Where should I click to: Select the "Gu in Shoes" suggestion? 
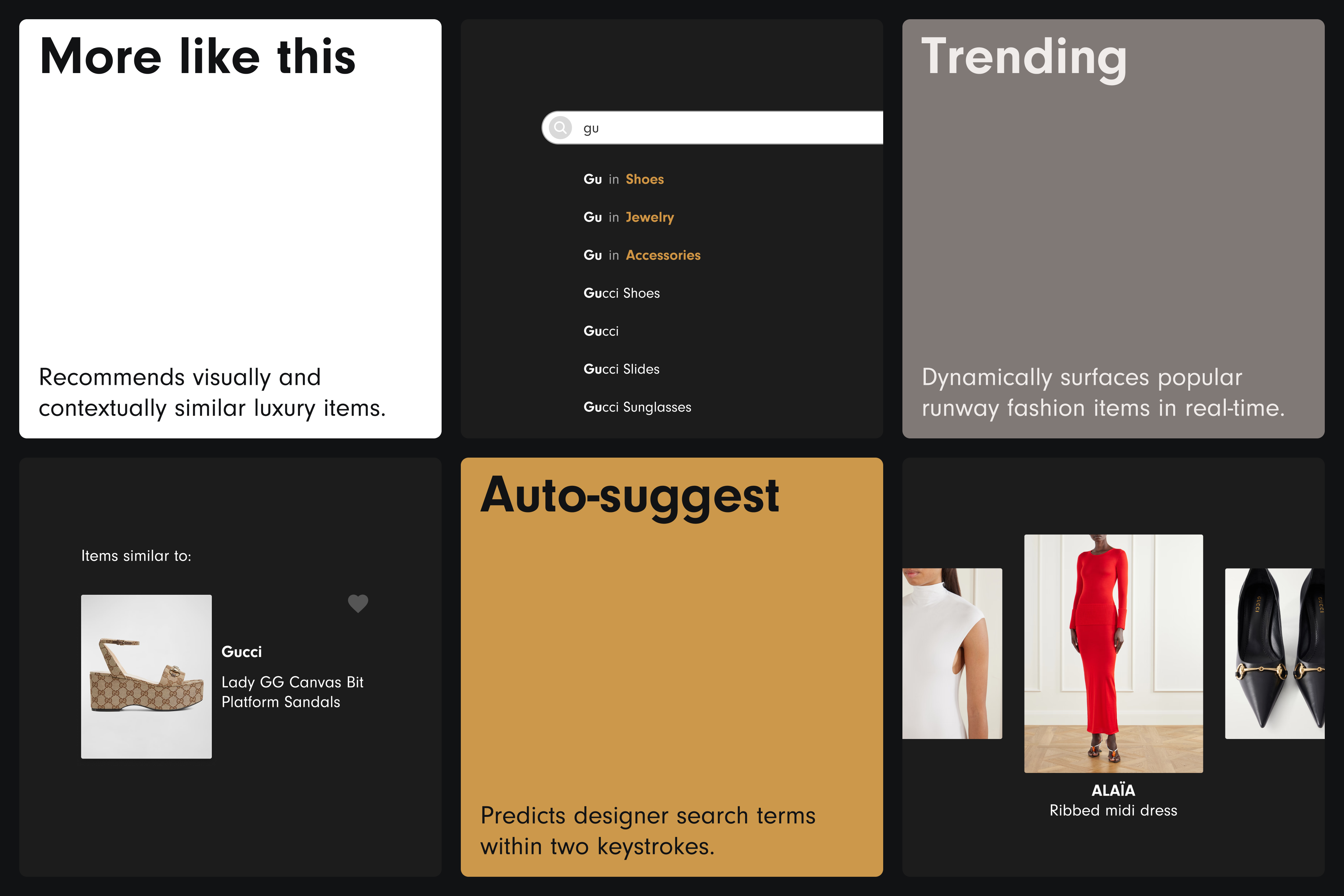623,179
